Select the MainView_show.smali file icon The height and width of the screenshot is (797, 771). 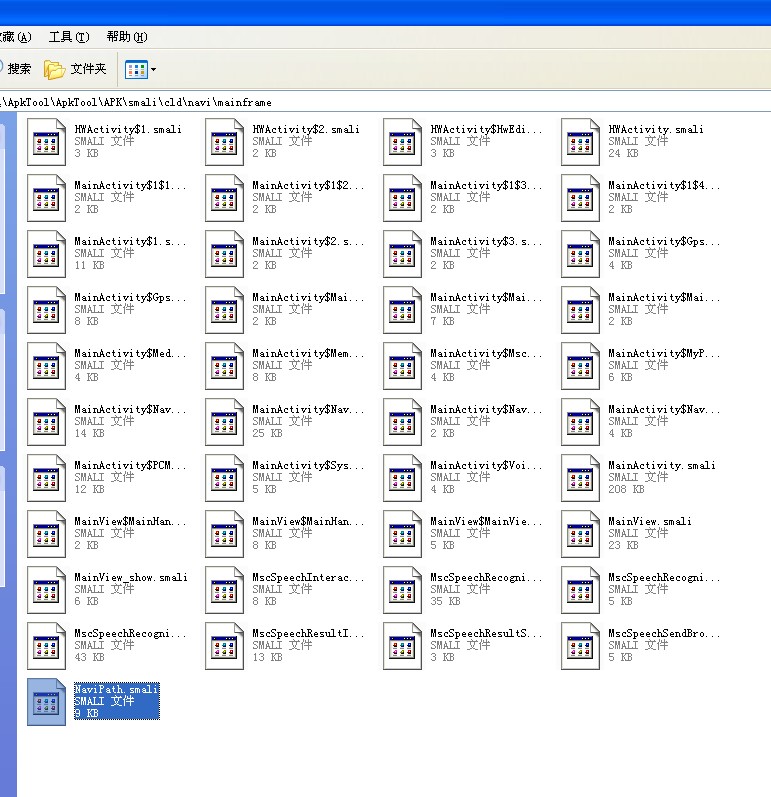(46, 590)
